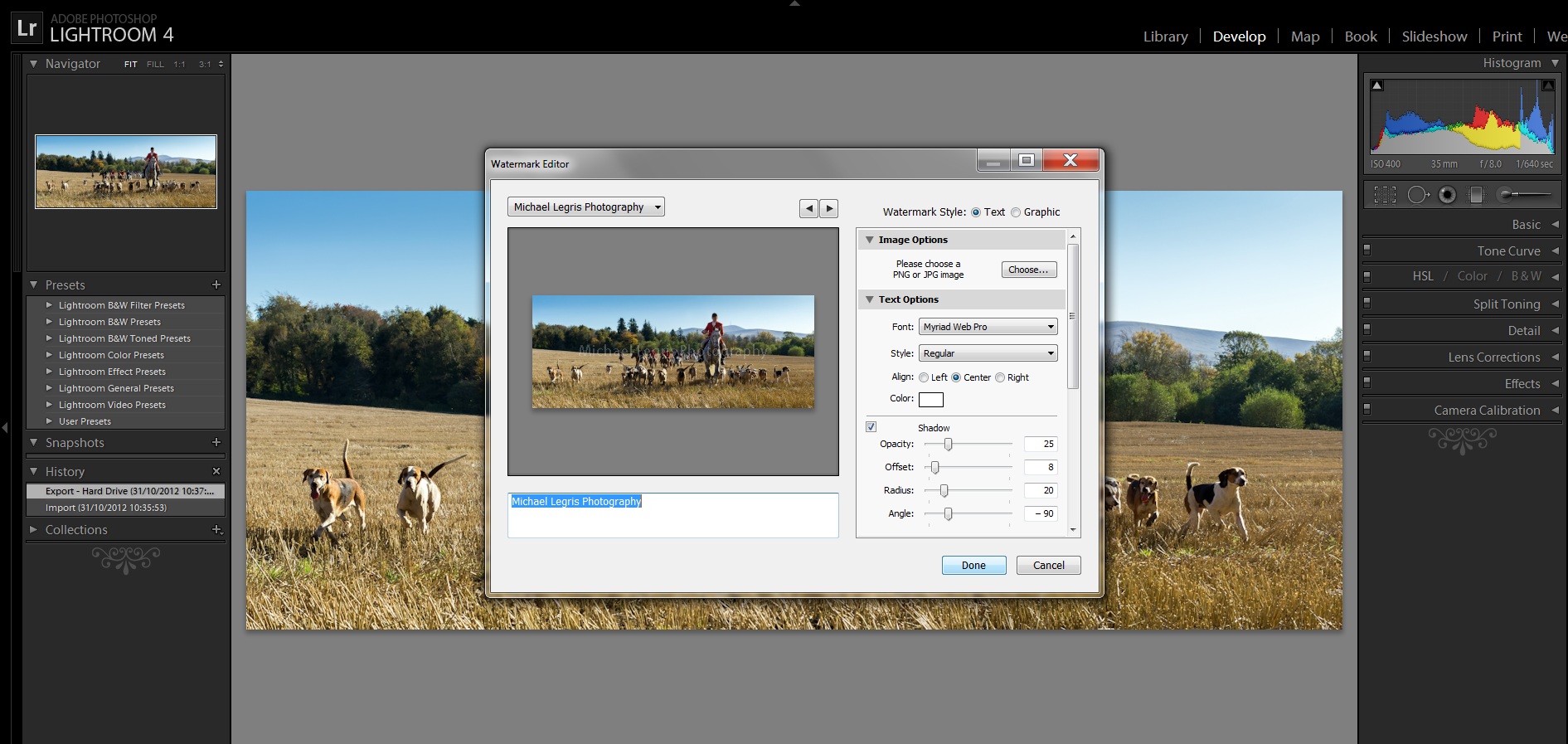Screen dimensions: 1568x744
Task: Activate the Red Eye Correction tool
Action: pyautogui.click(x=1447, y=195)
